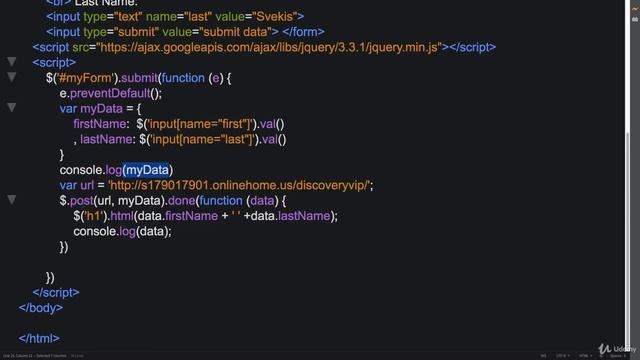The height and width of the screenshot is (360, 640).
Task: Click the closing </script> tag
Action: 56,293
